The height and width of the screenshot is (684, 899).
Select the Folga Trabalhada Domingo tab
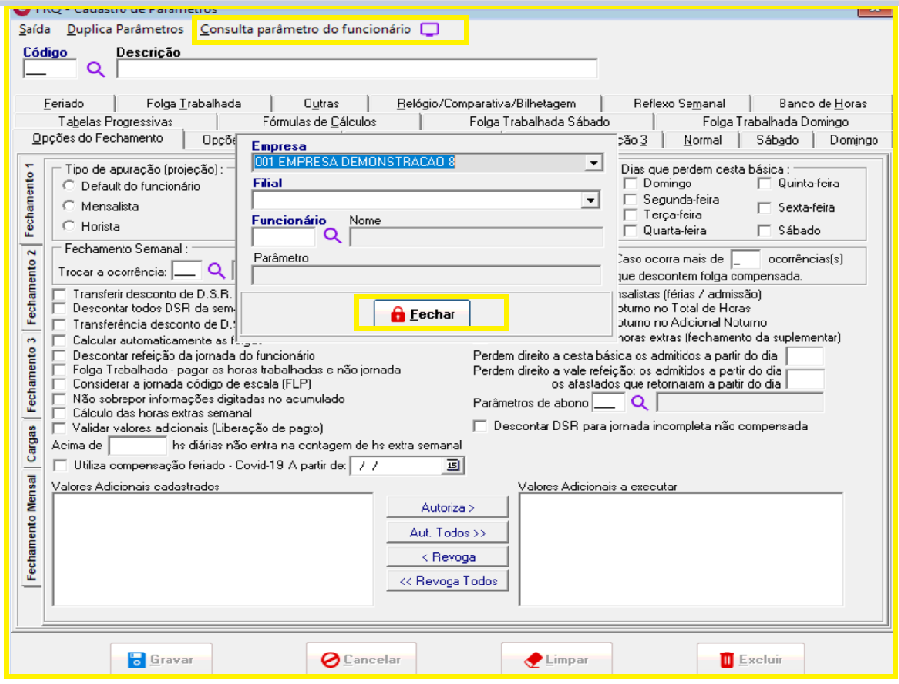tap(775, 122)
